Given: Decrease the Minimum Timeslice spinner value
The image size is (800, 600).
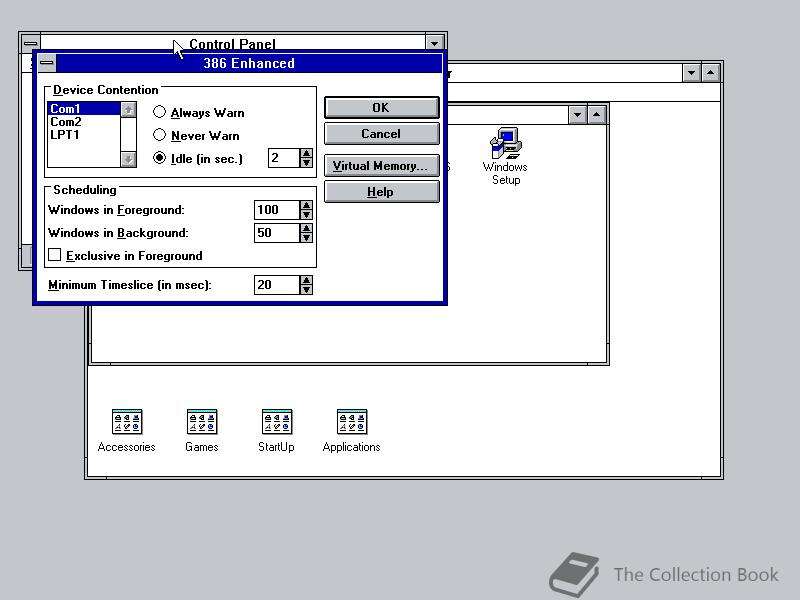Looking at the screenshot, I should pyautogui.click(x=306, y=289).
